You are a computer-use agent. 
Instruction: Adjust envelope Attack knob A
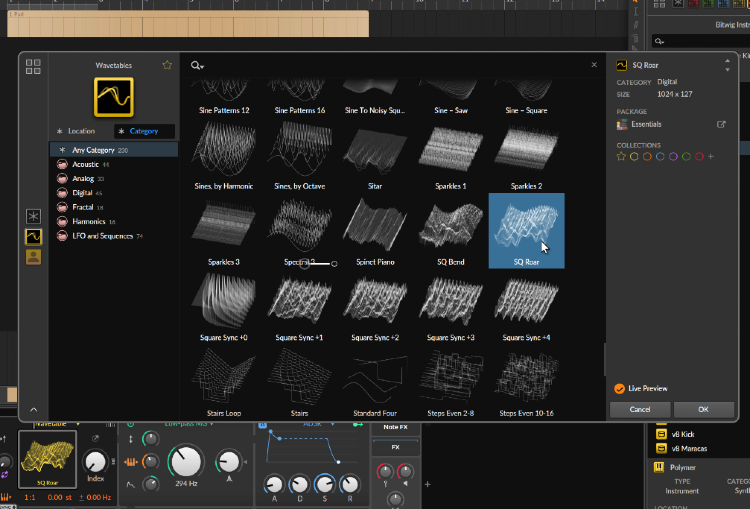coord(274,485)
